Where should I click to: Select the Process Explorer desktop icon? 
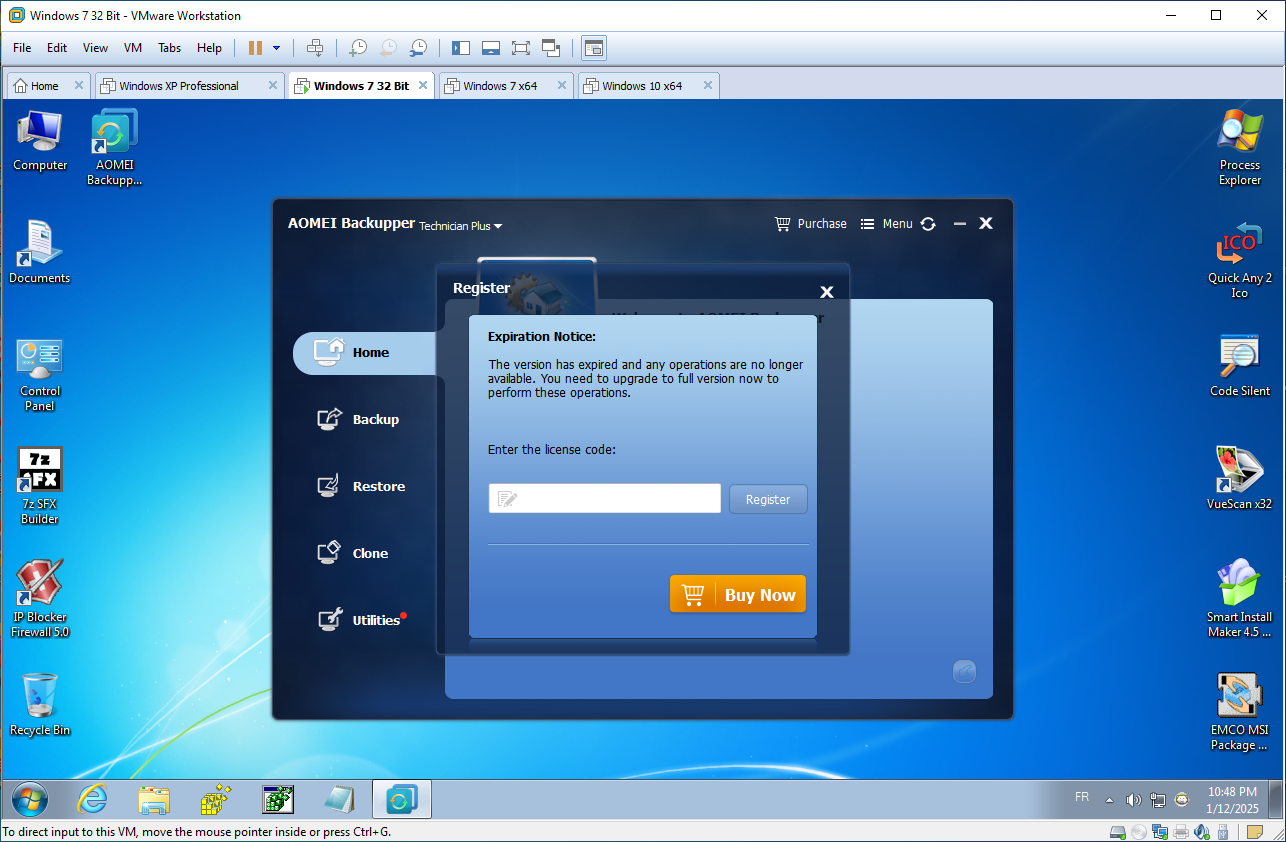pos(1240,148)
